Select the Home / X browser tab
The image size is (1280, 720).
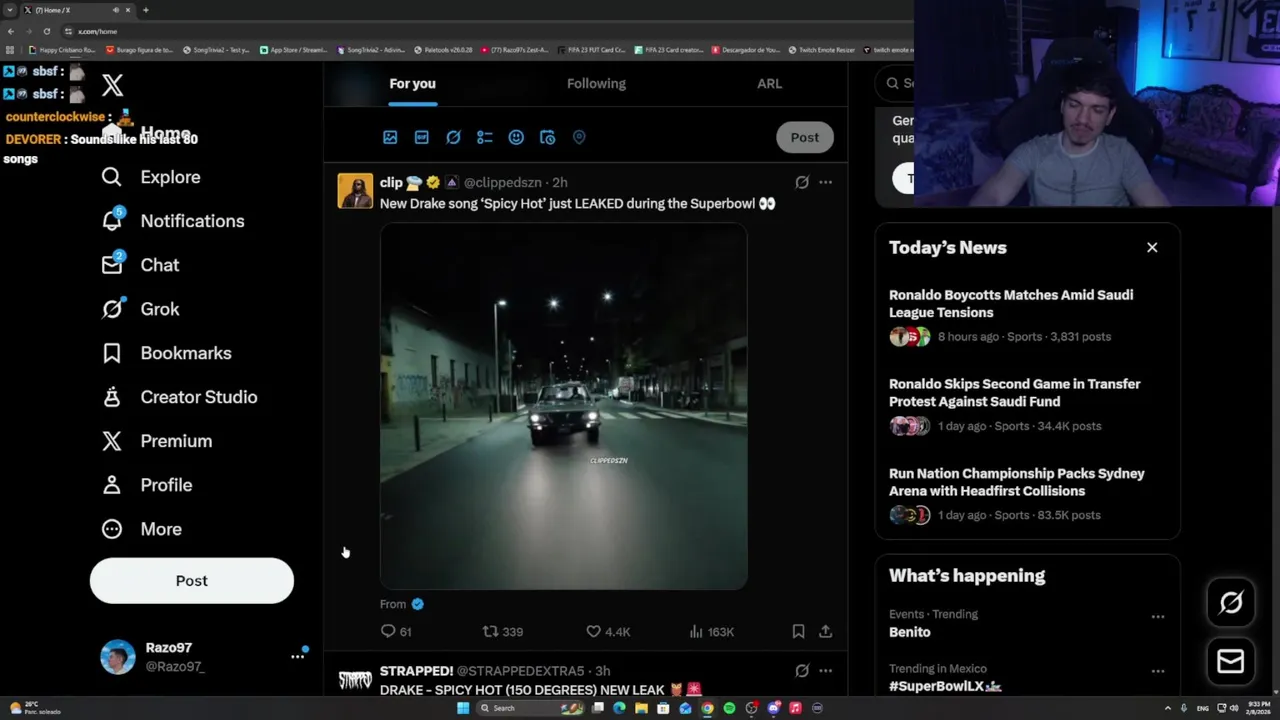tap(78, 10)
